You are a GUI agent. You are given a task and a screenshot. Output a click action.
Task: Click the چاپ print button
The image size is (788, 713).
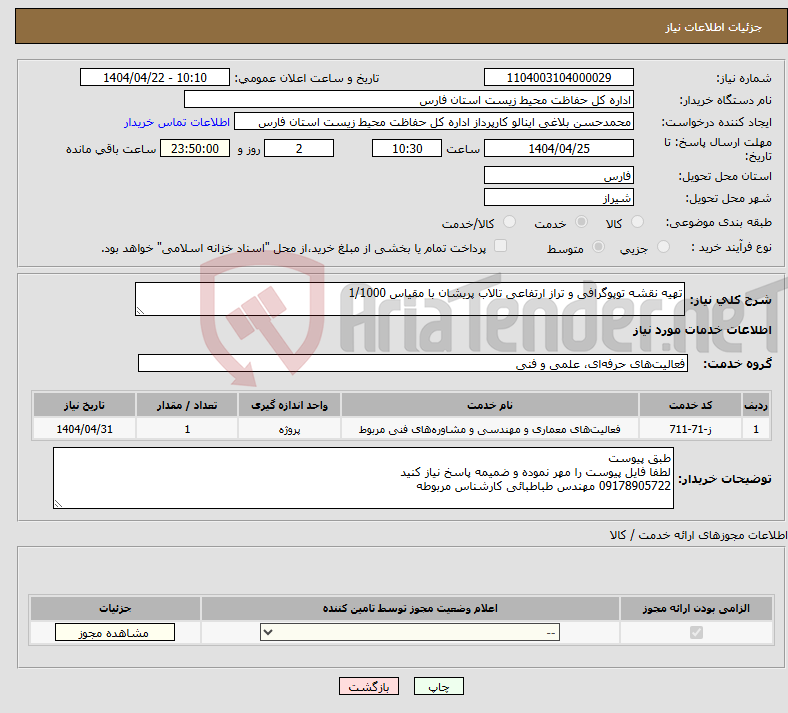pos(439,686)
